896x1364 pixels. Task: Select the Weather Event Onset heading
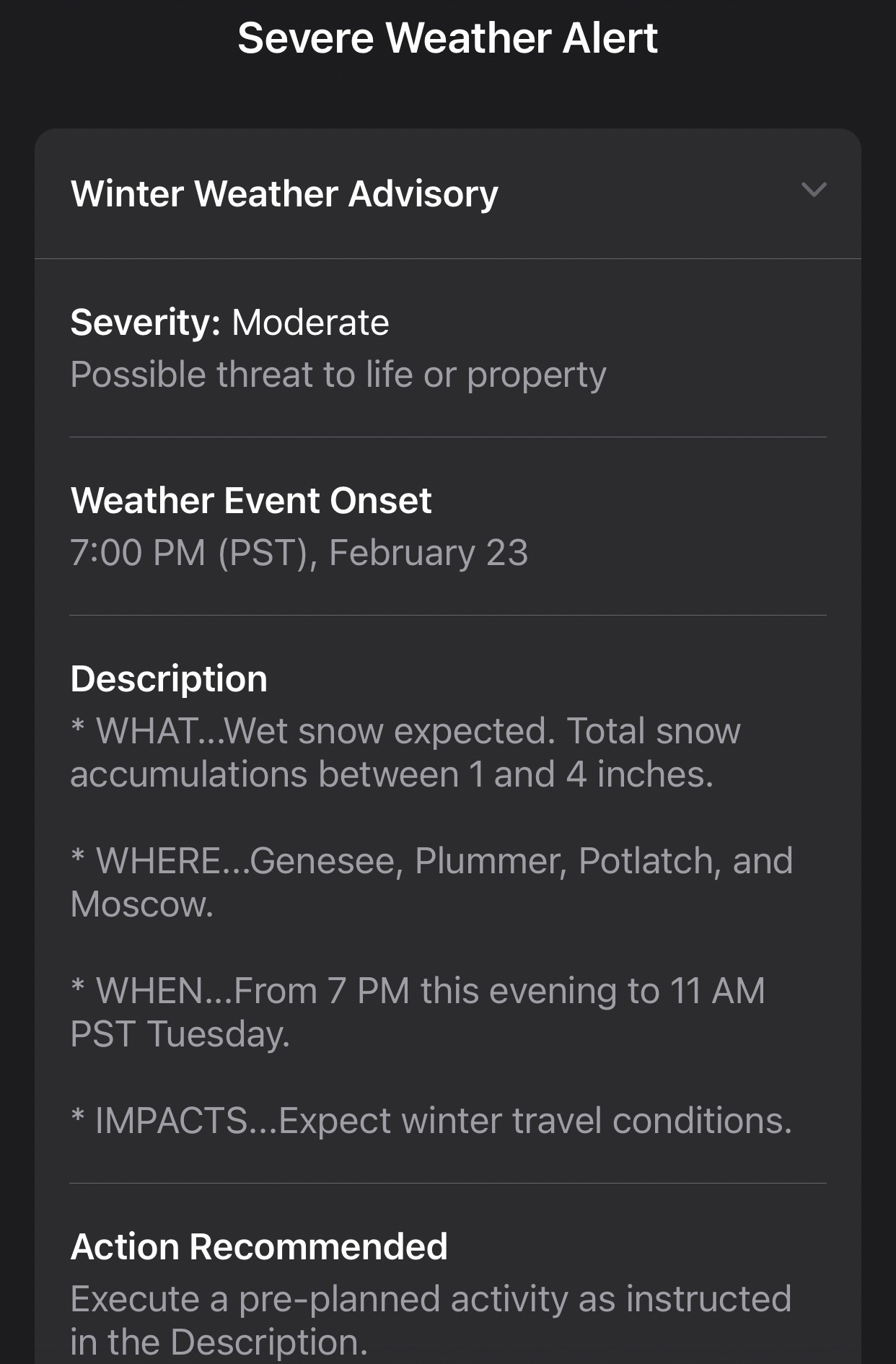pyautogui.click(x=251, y=500)
